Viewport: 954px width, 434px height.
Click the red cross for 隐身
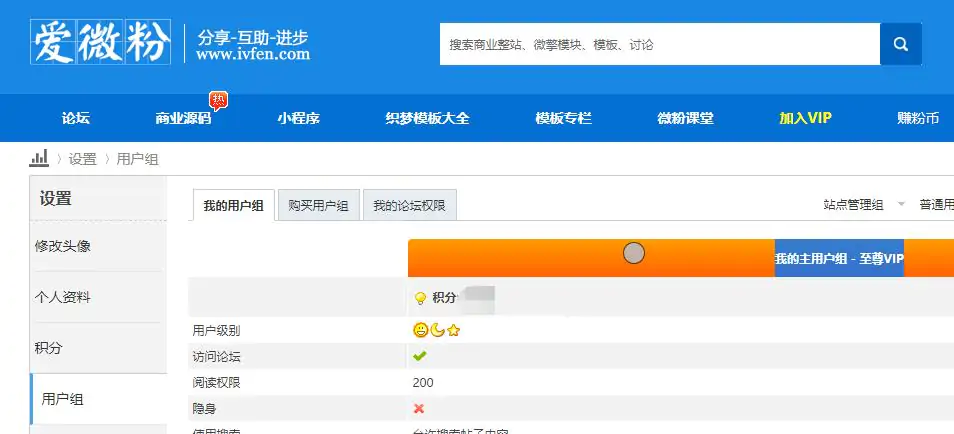[x=419, y=408]
